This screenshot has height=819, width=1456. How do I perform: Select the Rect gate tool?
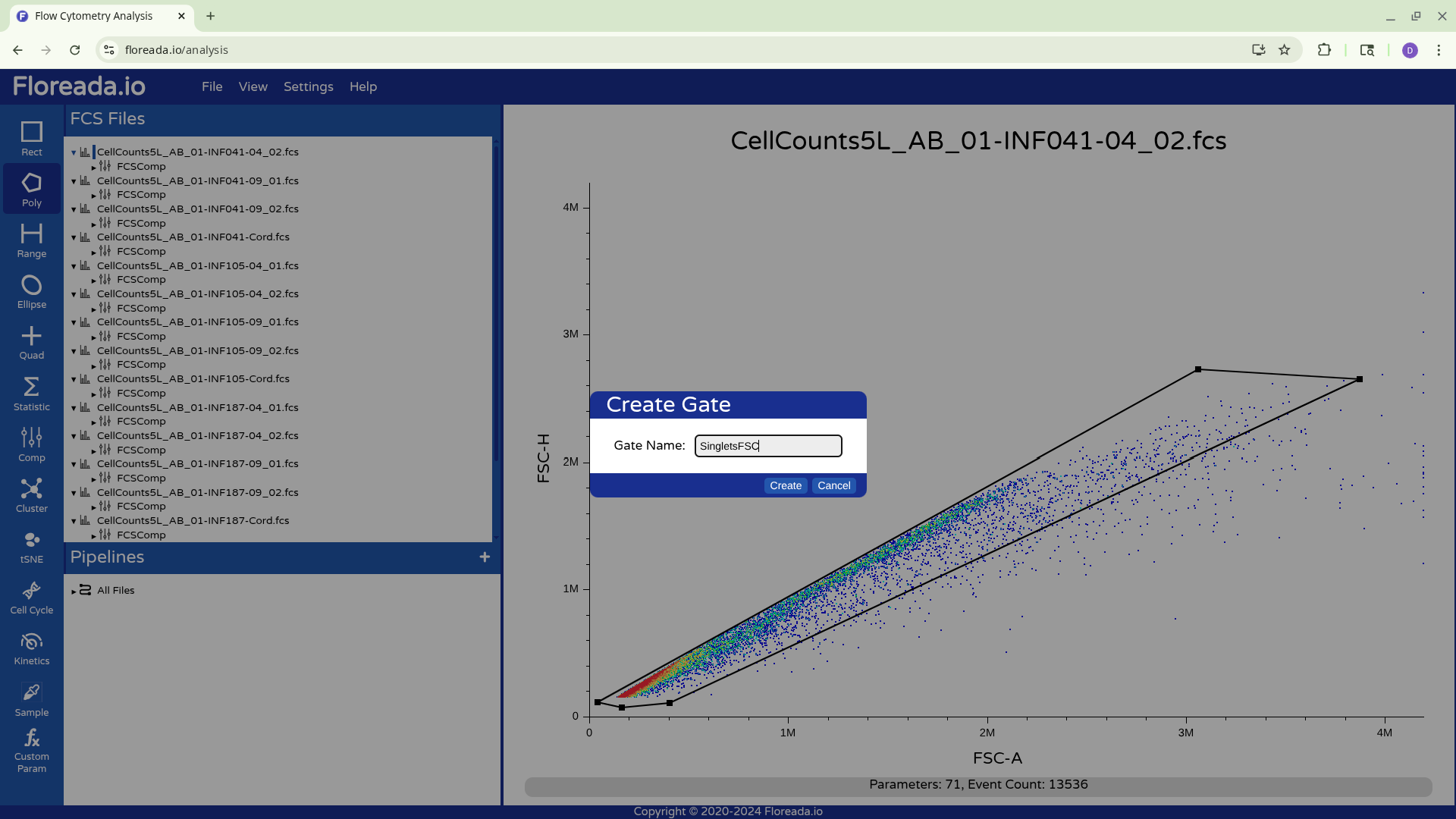point(31,139)
